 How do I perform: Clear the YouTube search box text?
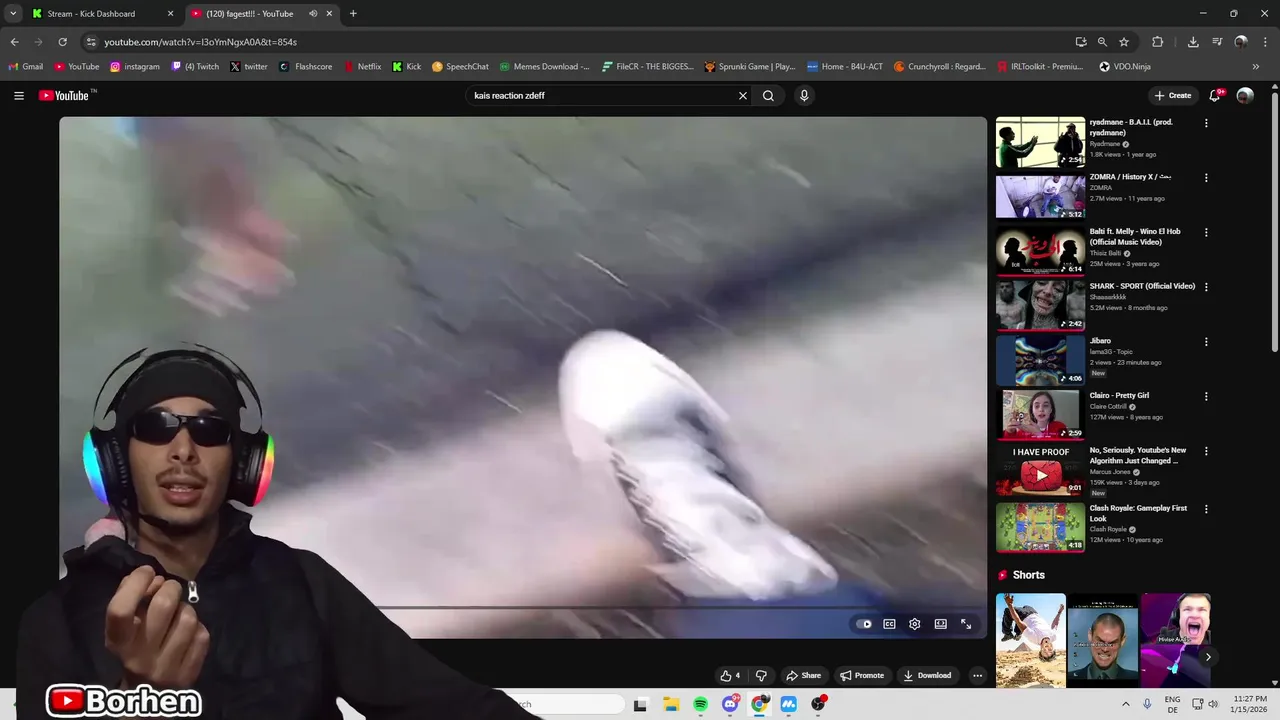(x=743, y=96)
